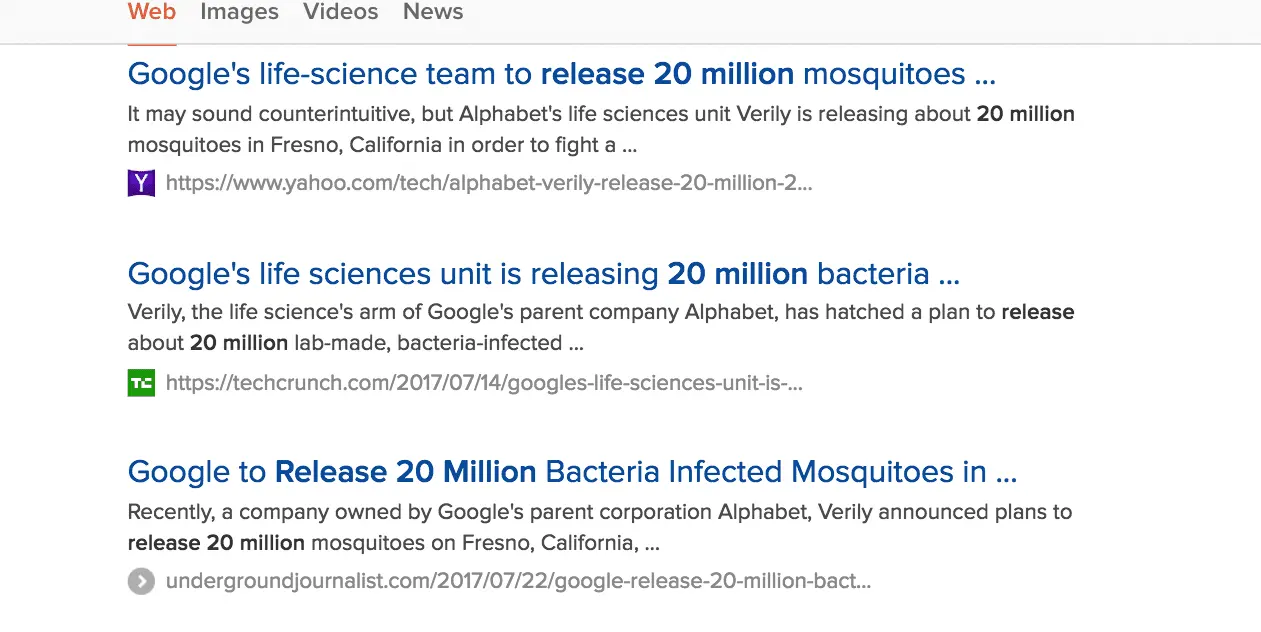This screenshot has width=1261, height=632.
Task: Click bold "20 million" in the Yahoo snippet
Action: pos(1025,114)
